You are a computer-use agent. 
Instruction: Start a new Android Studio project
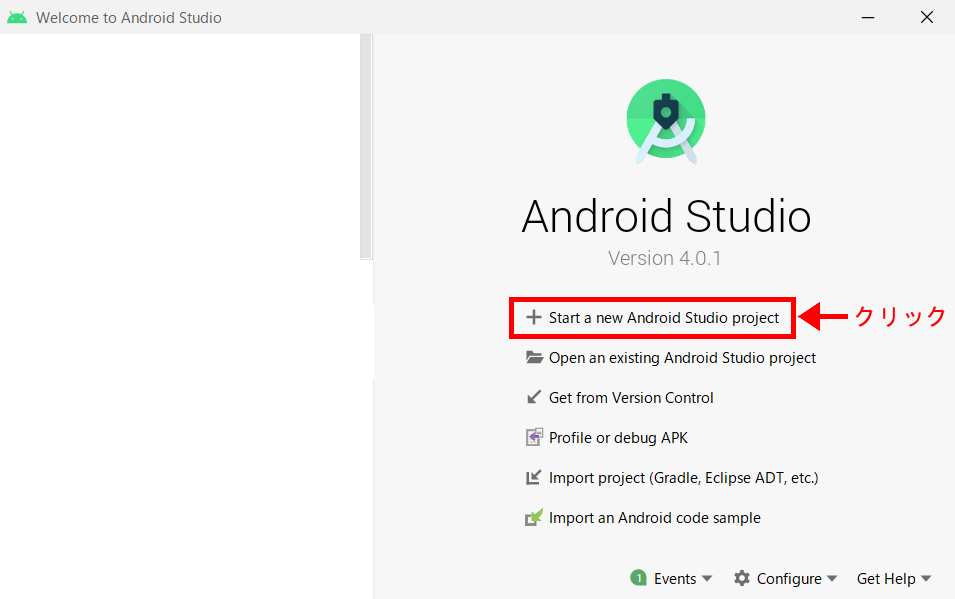(x=664, y=318)
